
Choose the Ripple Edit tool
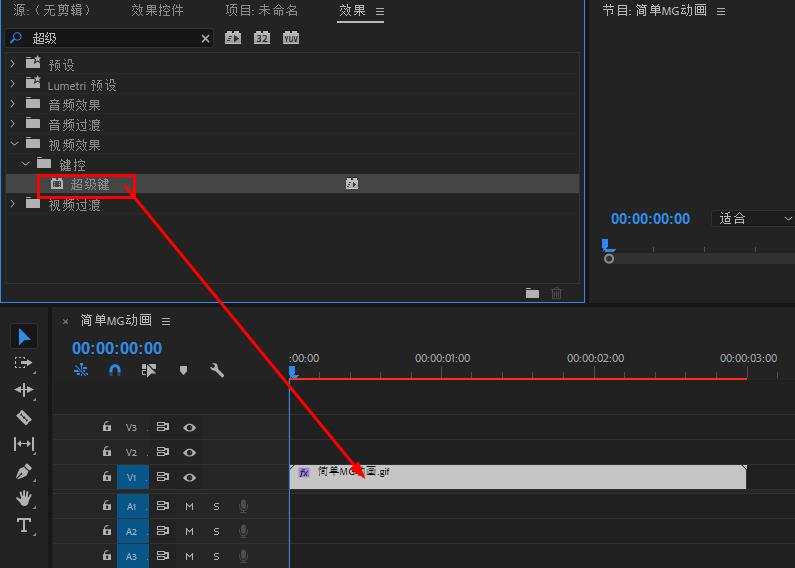click(x=24, y=390)
